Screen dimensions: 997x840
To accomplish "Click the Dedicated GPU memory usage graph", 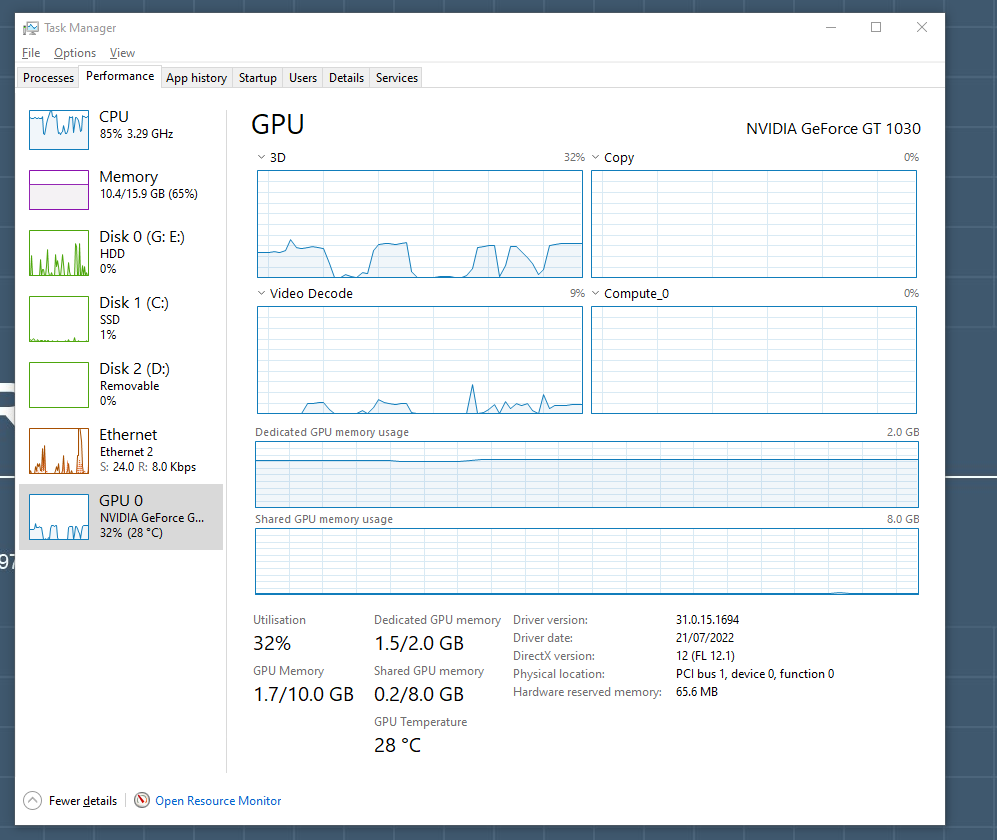I will tap(586, 473).
